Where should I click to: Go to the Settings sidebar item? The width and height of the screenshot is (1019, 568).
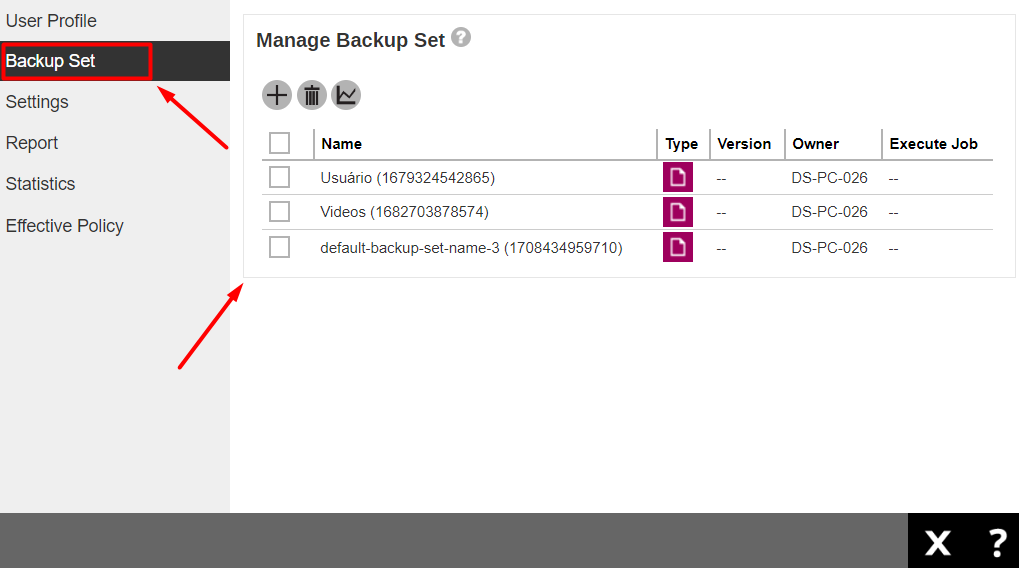[x=37, y=102]
